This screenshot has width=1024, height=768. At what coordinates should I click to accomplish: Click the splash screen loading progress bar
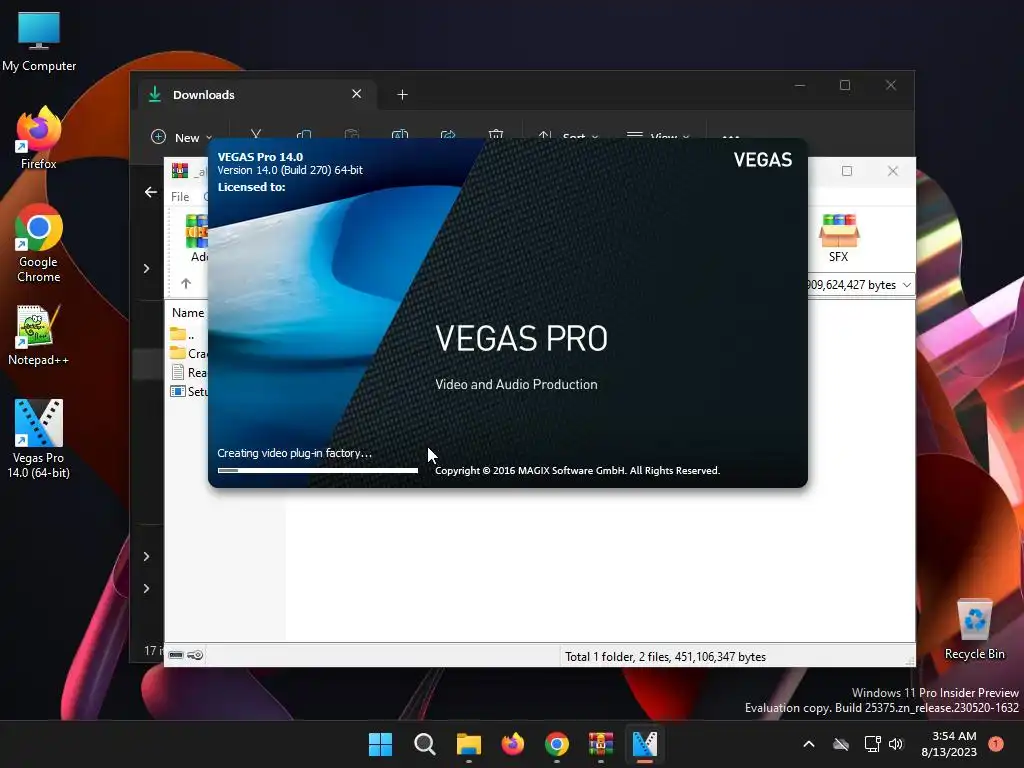(x=318, y=470)
